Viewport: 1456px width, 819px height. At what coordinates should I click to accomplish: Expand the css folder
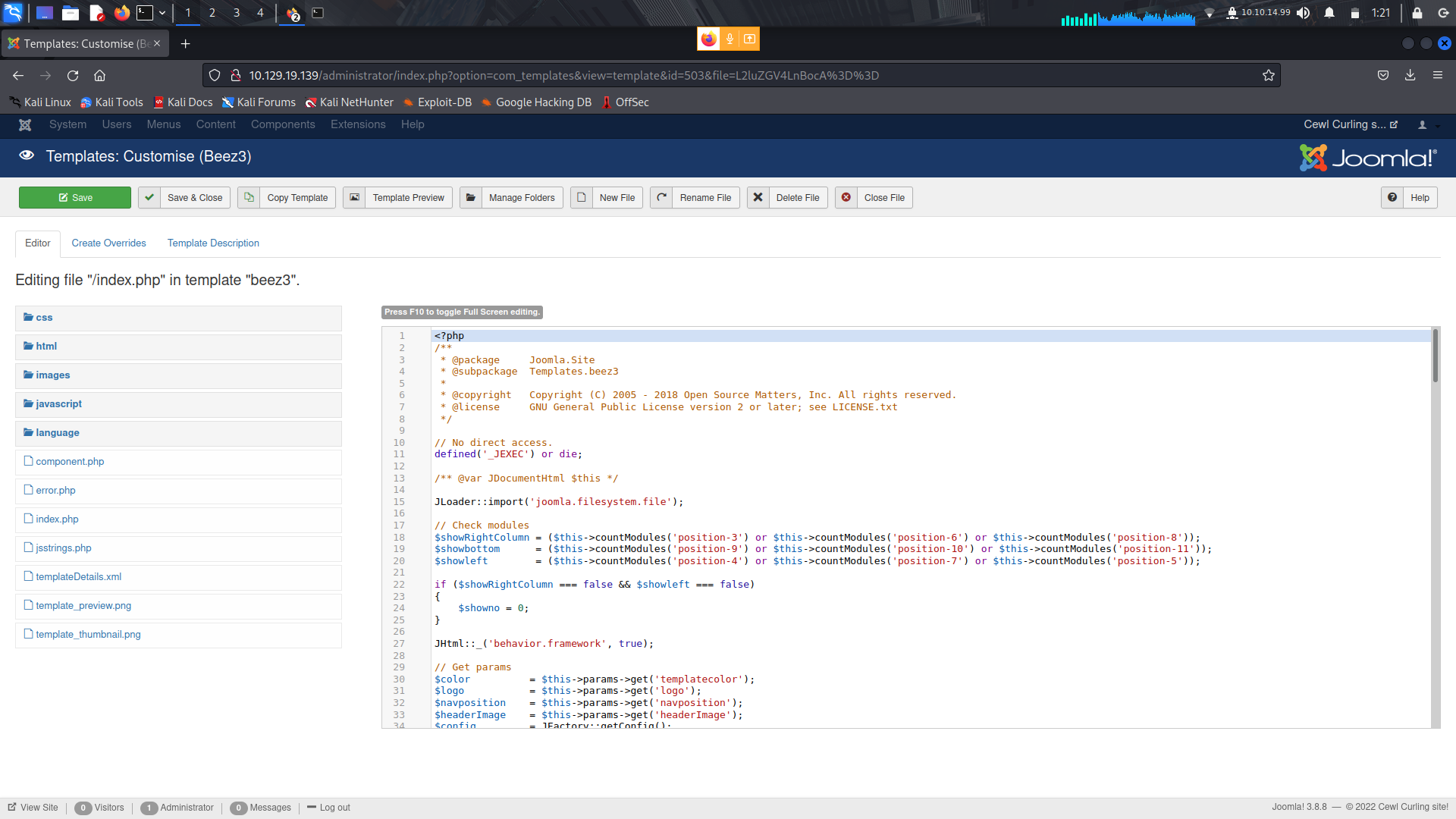[x=43, y=318]
